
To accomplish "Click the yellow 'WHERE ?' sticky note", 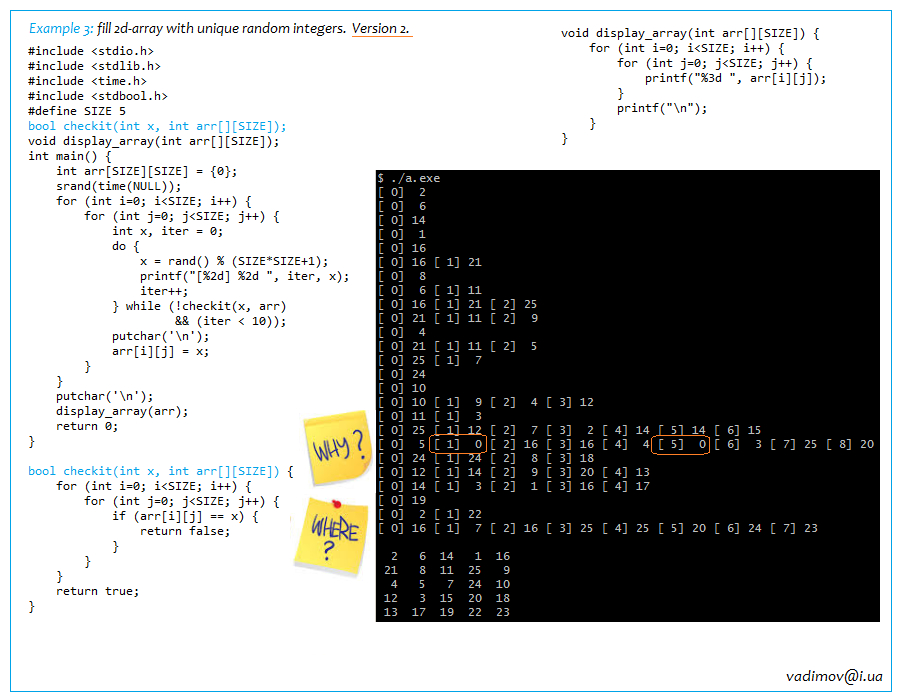I will tap(331, 536).
